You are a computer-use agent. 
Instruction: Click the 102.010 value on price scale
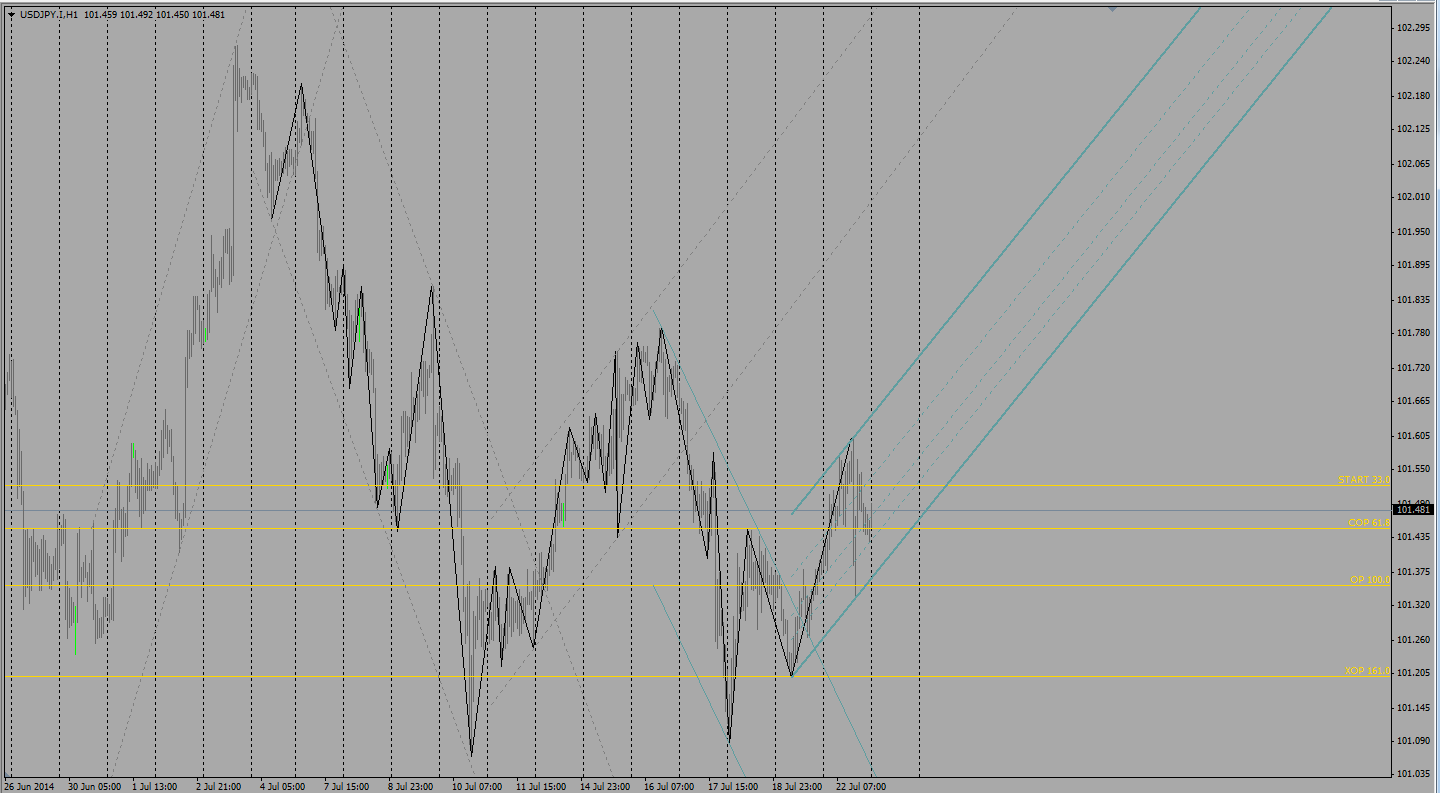point(1414,197)
